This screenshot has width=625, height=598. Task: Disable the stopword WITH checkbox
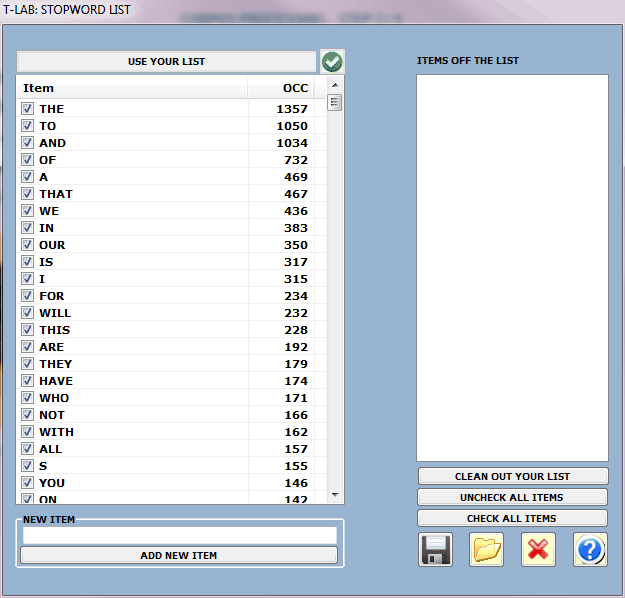click(28, 432)
